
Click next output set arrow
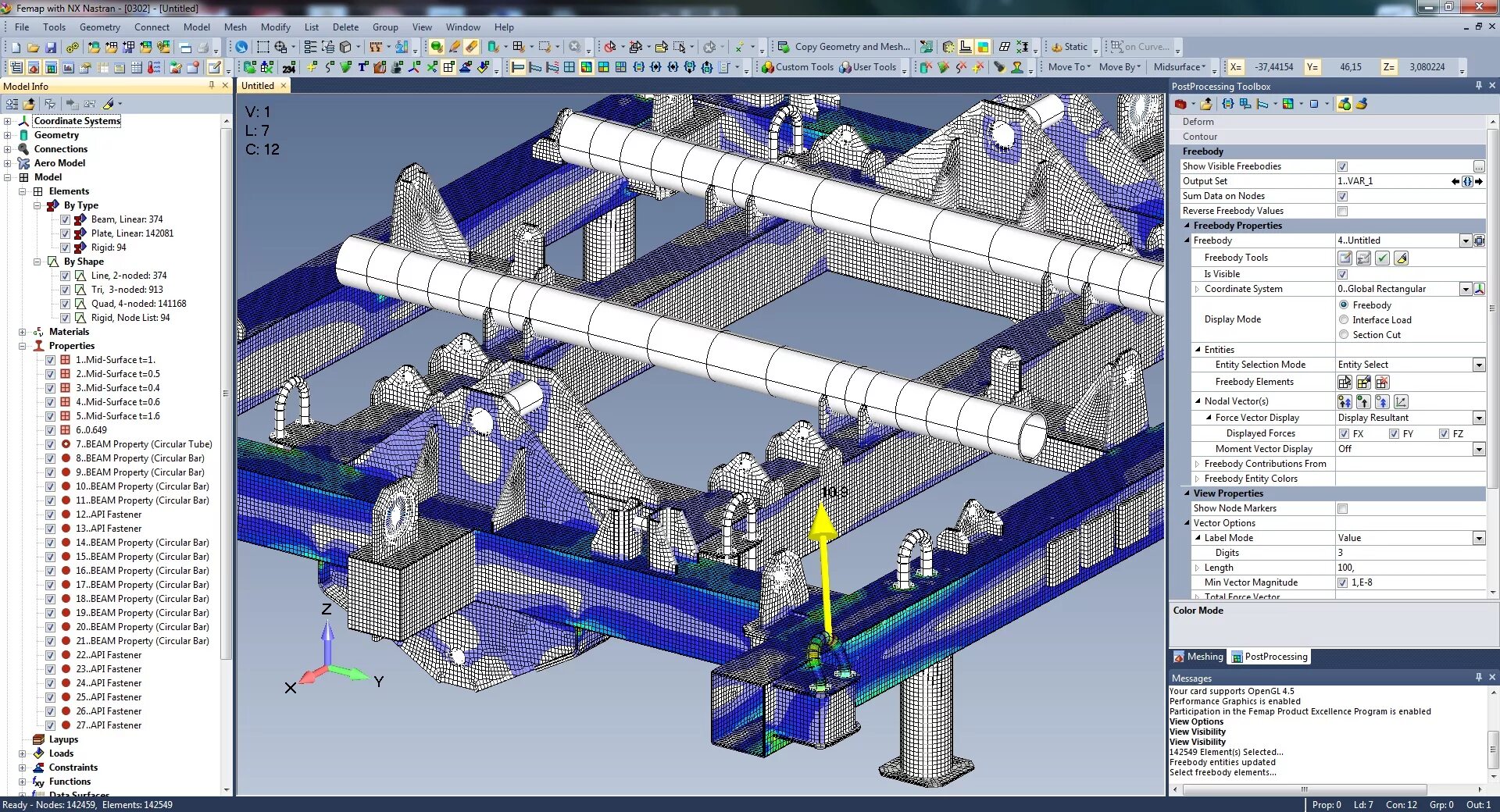tap(1479, 181)
